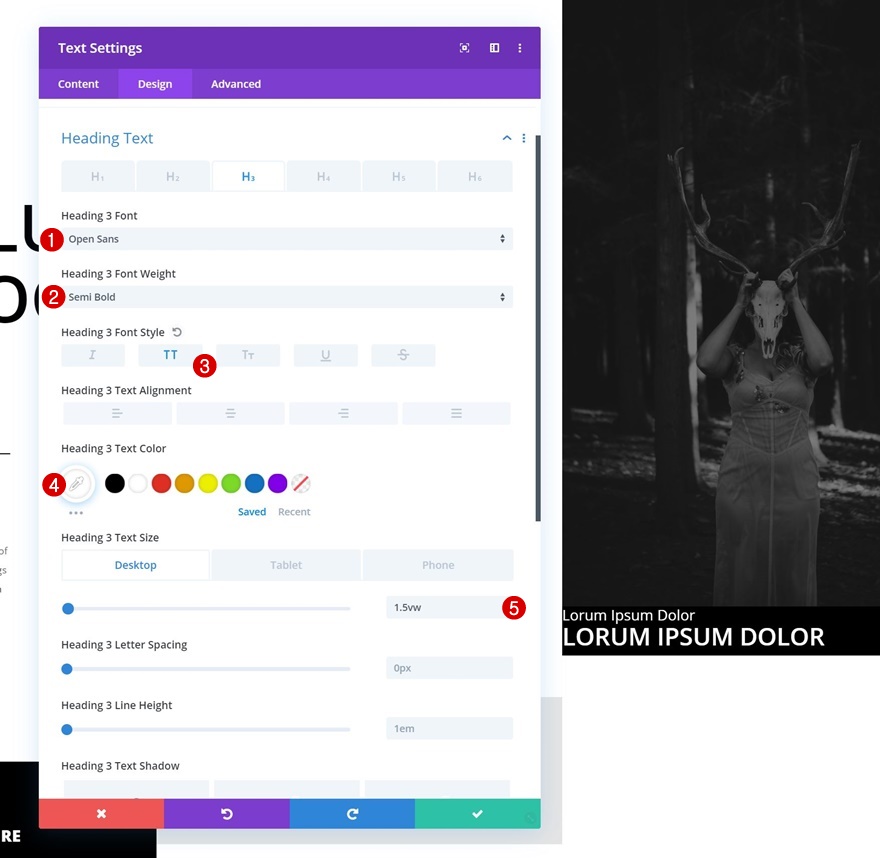This screenshot has height=858, width=880.
Task: Open Heading 3 Font Weight dropdown
Action: (x=287, y=297)
